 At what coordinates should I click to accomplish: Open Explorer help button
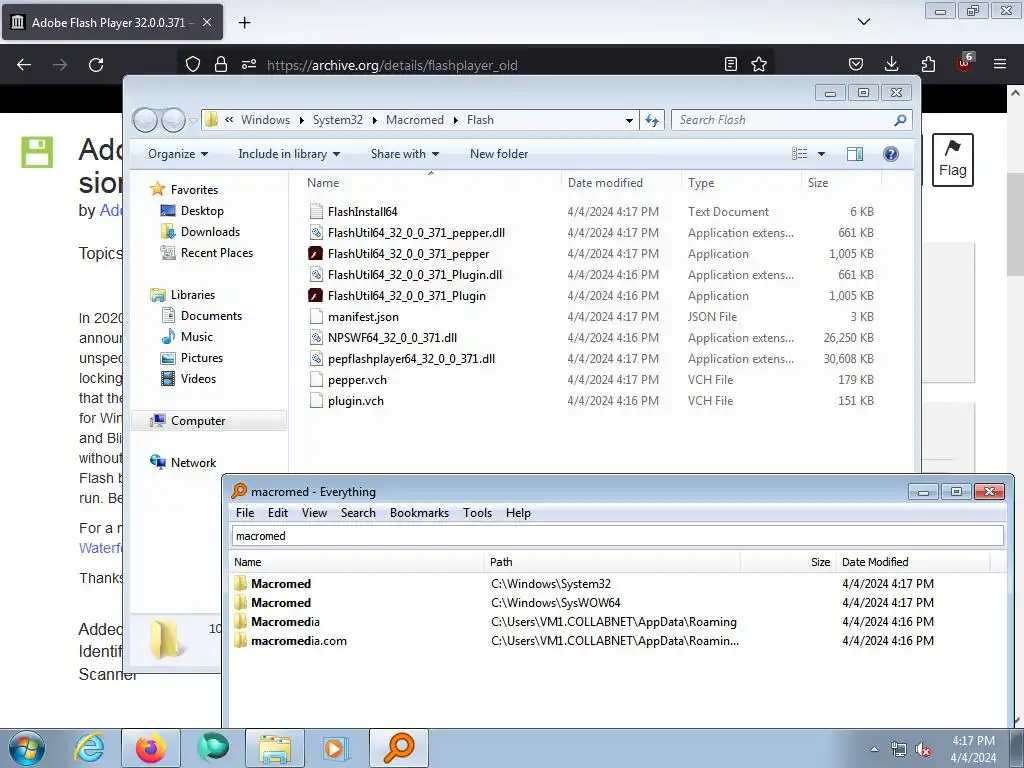tap(891, 154)
